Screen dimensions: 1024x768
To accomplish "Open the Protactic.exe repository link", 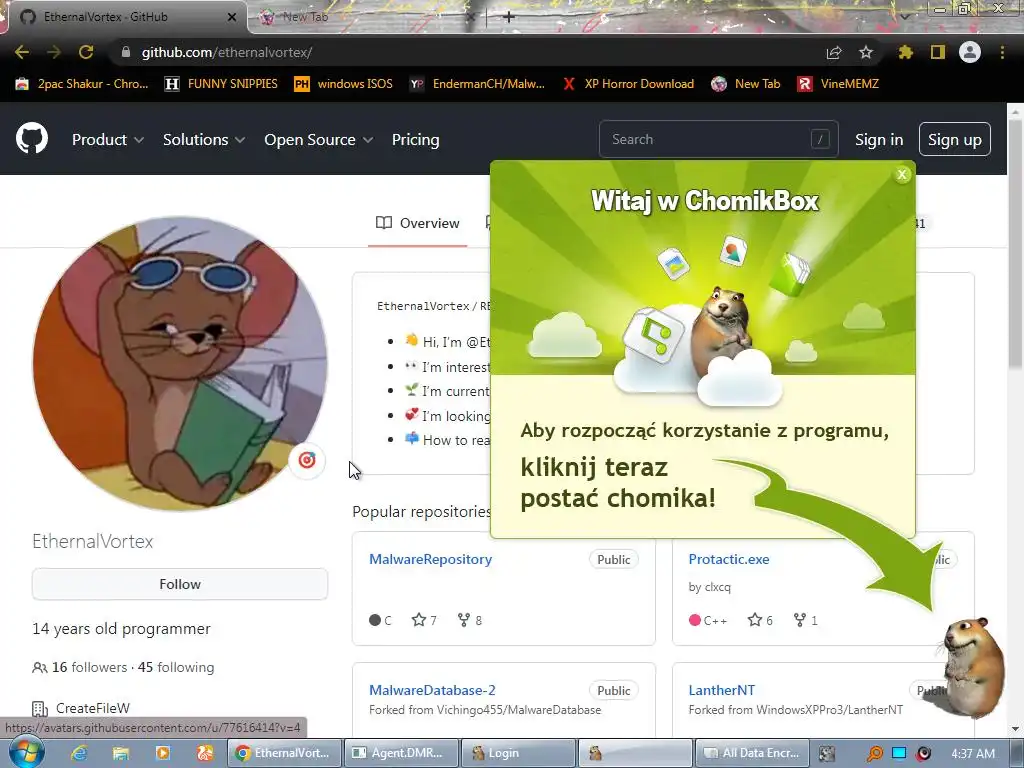I will (729, 559).
